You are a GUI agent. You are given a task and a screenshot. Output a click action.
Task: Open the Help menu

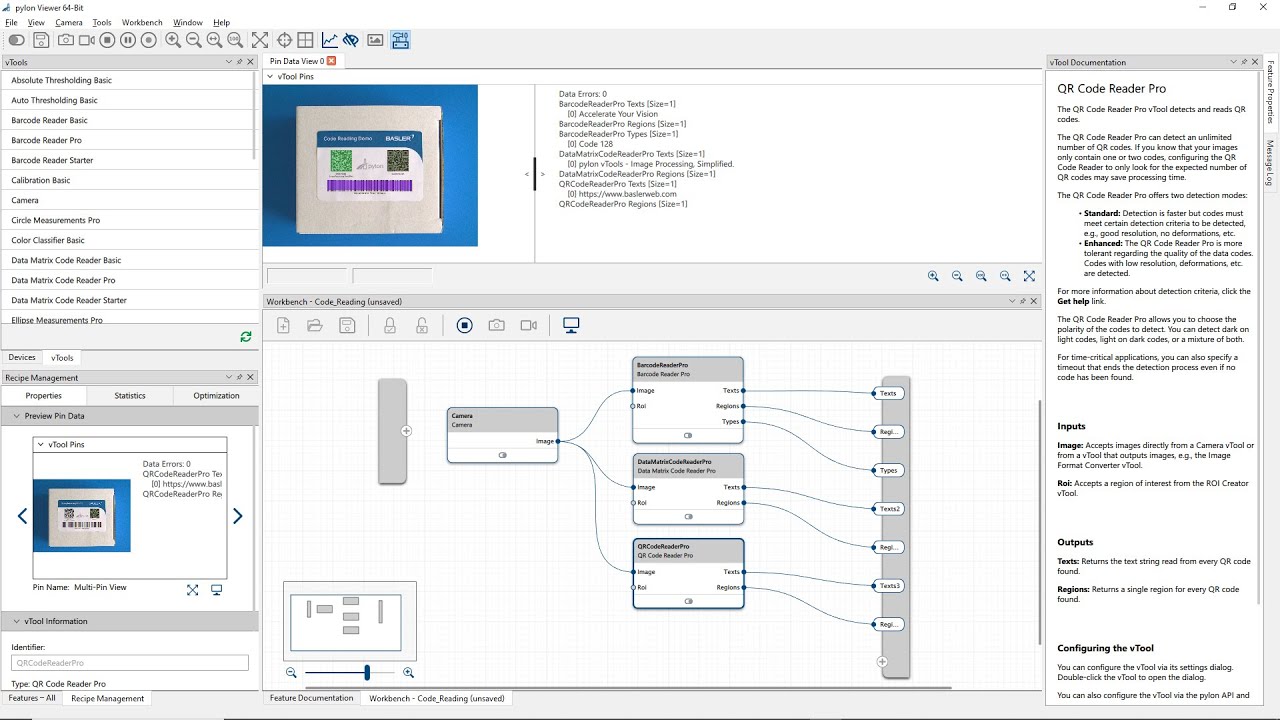[221, 22]
